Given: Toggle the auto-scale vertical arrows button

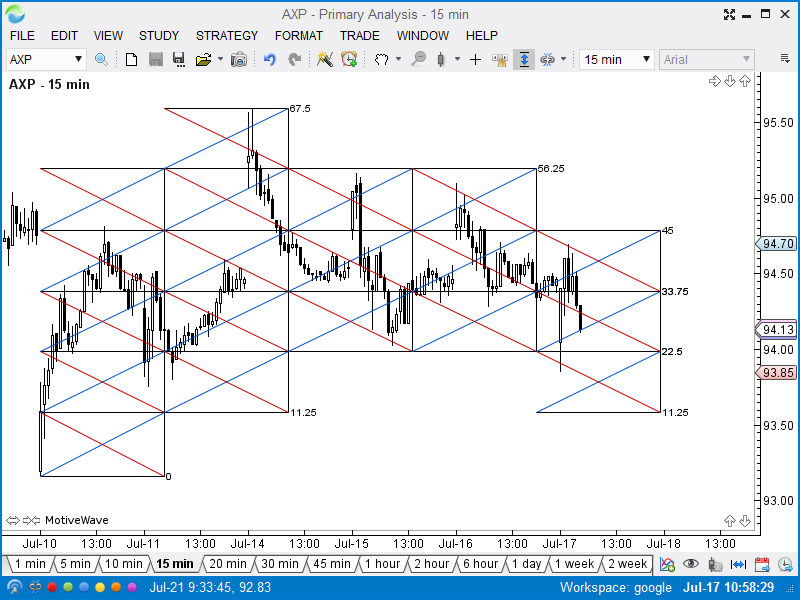Looking at the screenshot, I should 524,60.
